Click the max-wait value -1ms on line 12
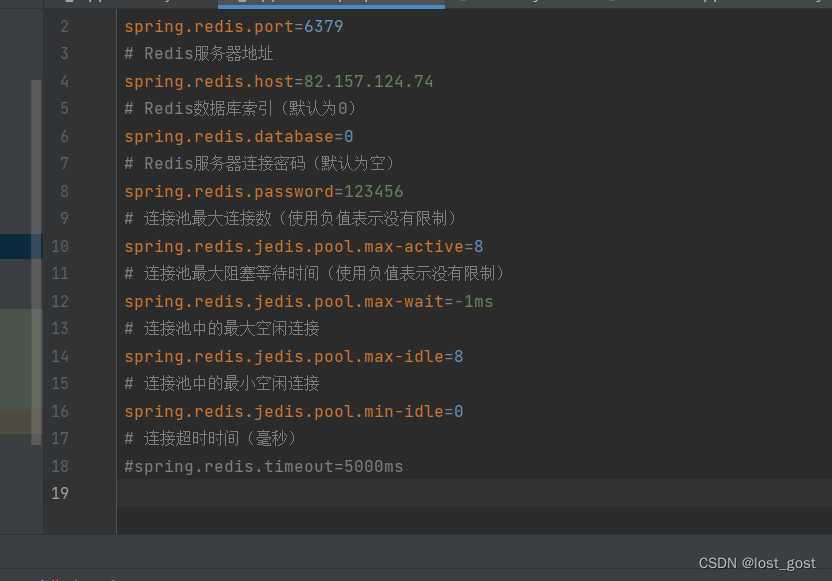This screenshot has height=581, width=832. coord(472,300)
